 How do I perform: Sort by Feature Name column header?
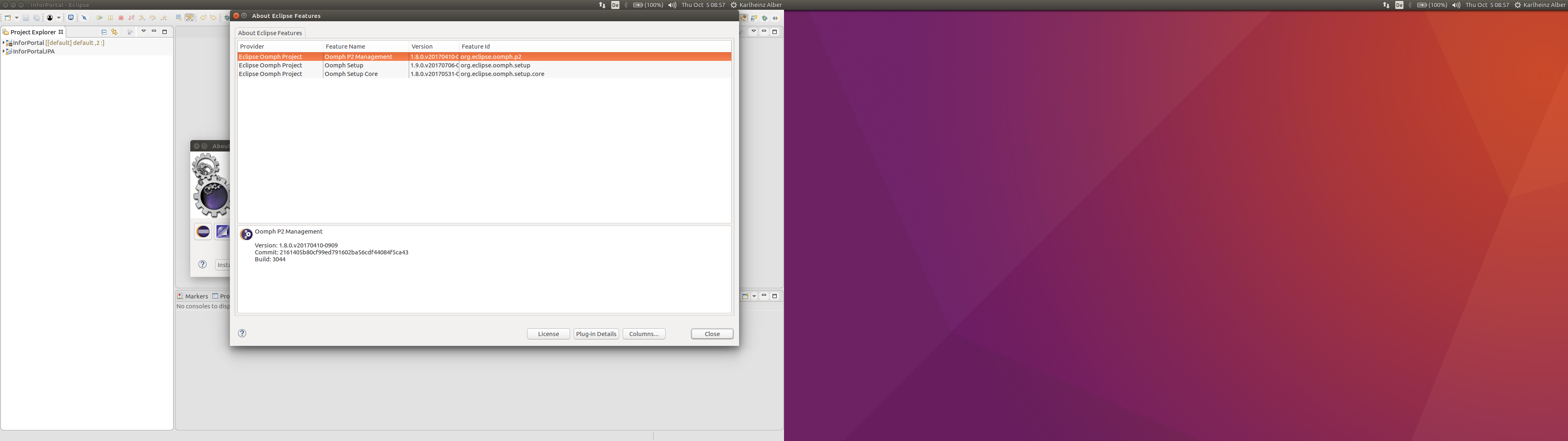(x=365, y=46)
